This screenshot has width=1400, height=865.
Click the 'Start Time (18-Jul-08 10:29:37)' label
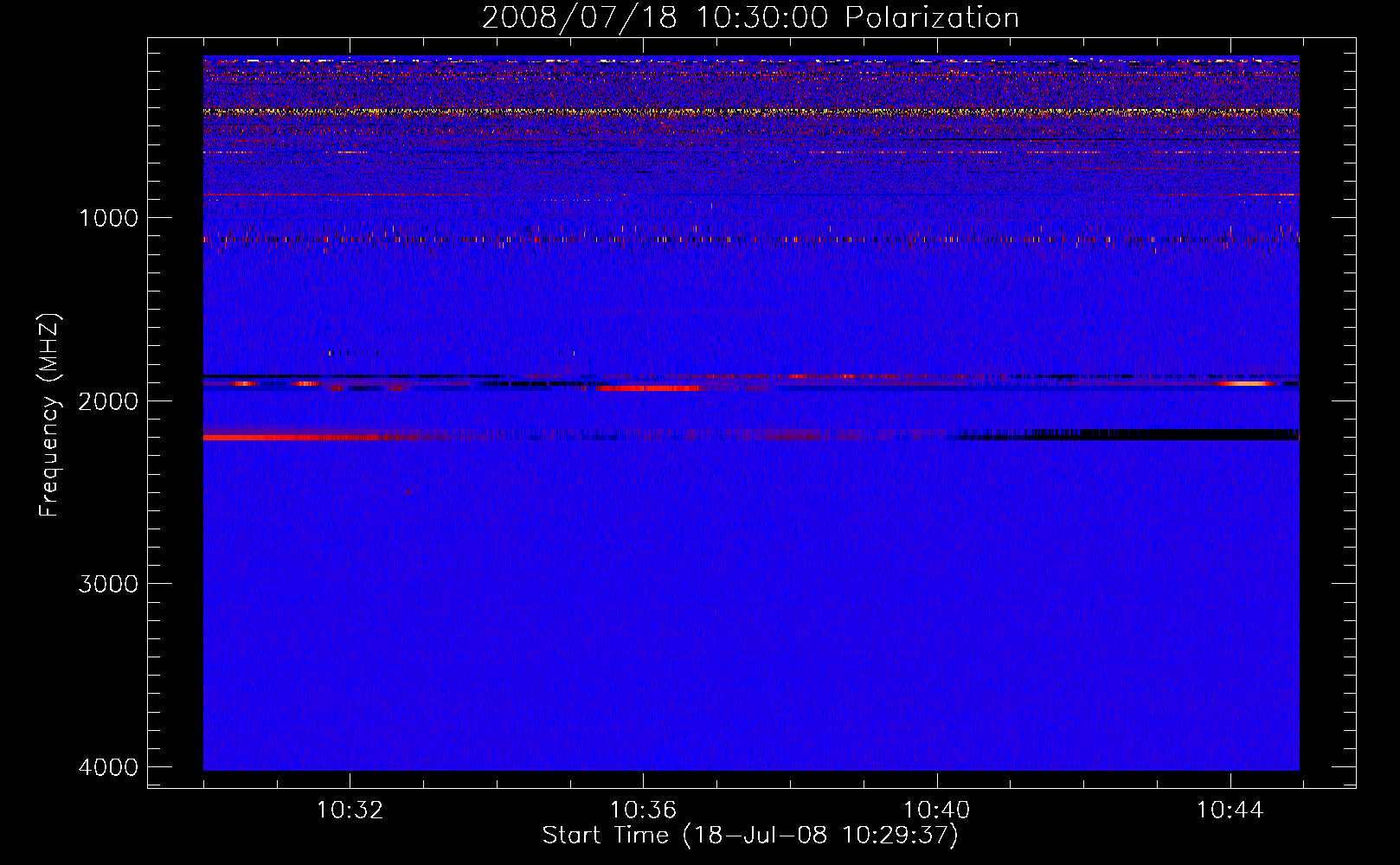click(750, 836)
